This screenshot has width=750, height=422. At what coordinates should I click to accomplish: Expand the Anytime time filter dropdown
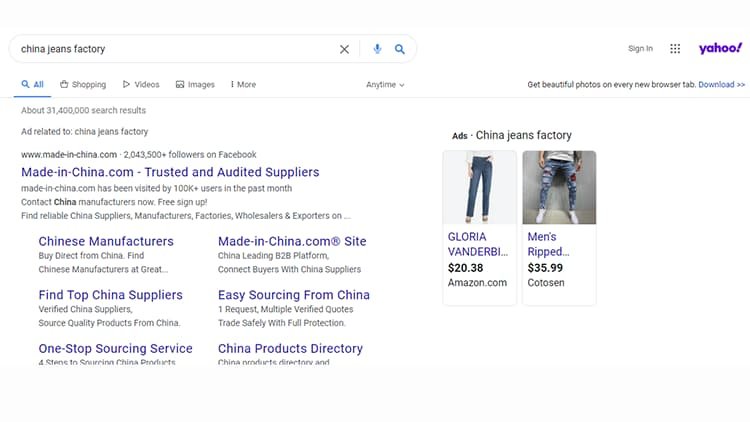[x=385, y=85]
